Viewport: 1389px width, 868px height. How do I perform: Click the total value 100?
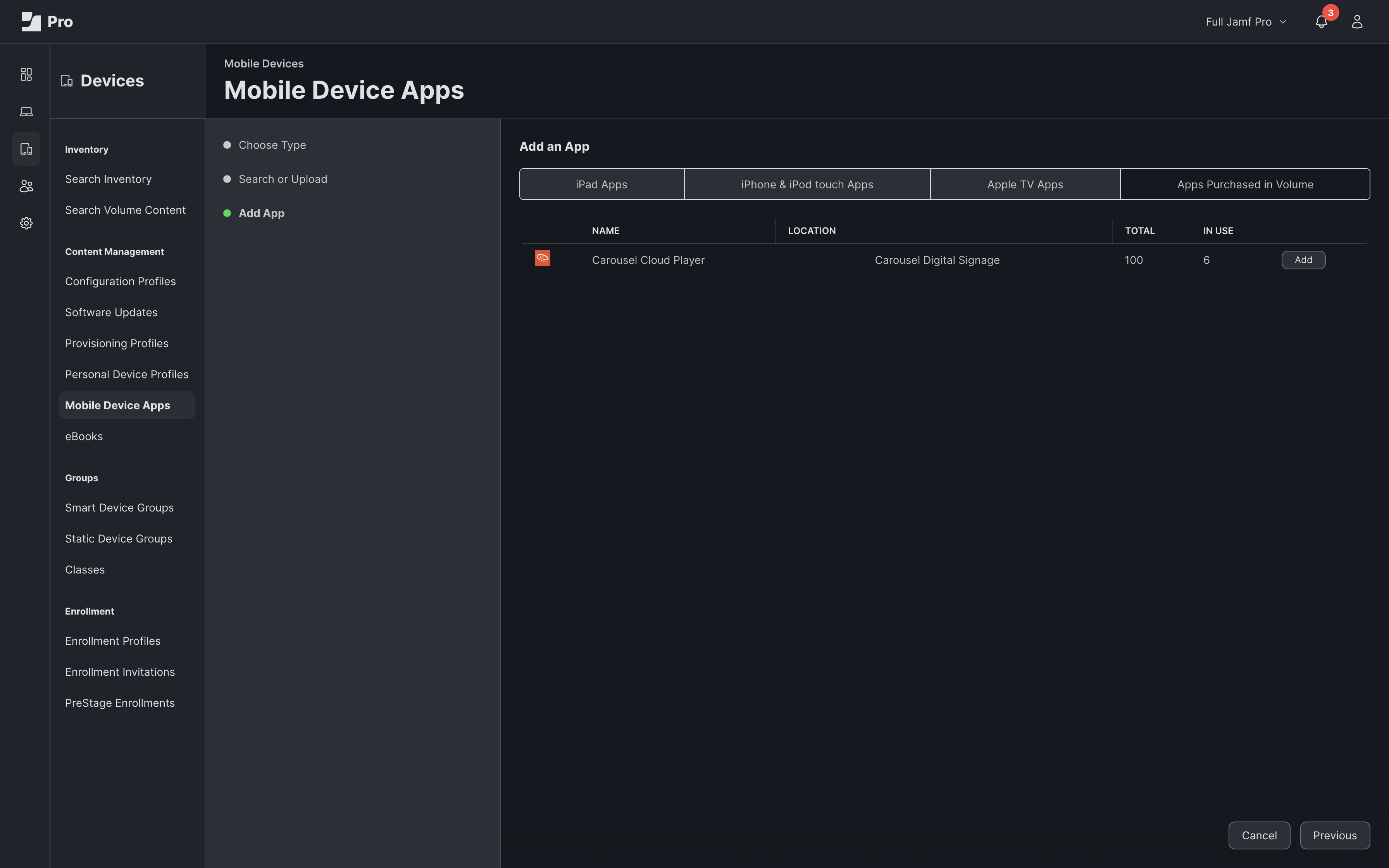(x=1134, y=260)
